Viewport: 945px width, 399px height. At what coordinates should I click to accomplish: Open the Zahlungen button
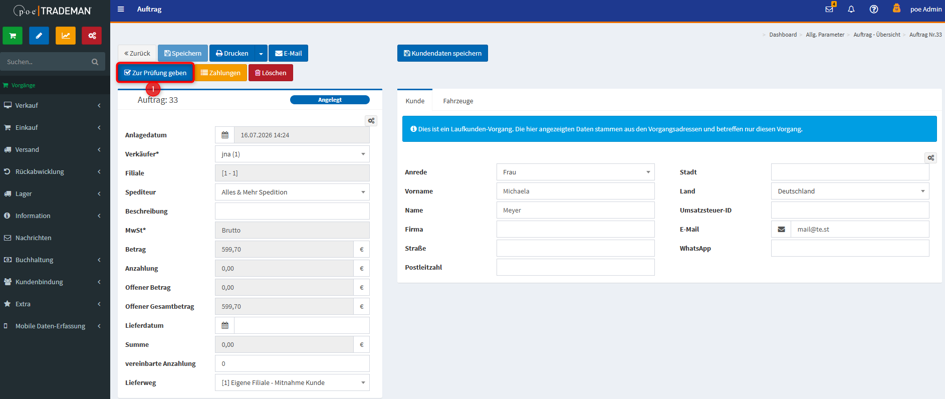click(x=221, y=72)
